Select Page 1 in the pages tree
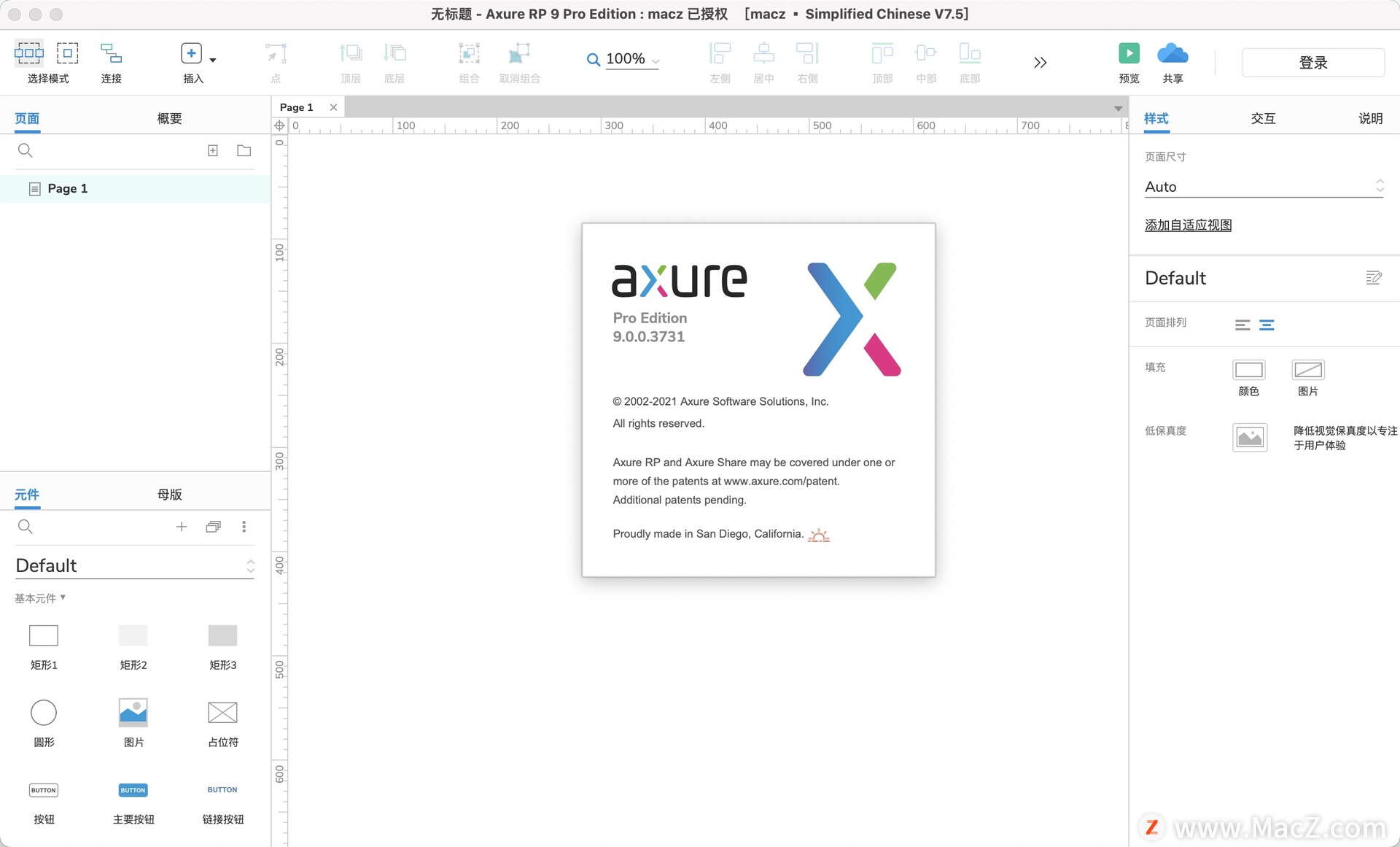Screen dimensions: 1400x847 pos(136,188)
